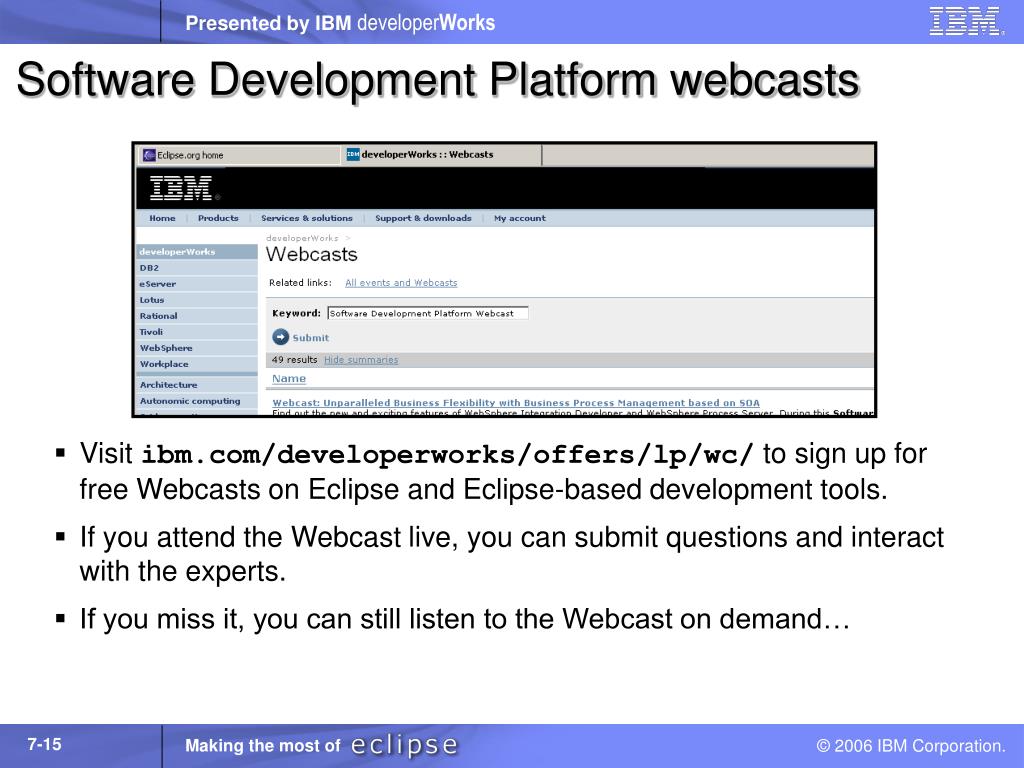Click the IBM logo in the slide header
The width and height of the screenshot is (1024, 768).
click(x=965, y=20)
